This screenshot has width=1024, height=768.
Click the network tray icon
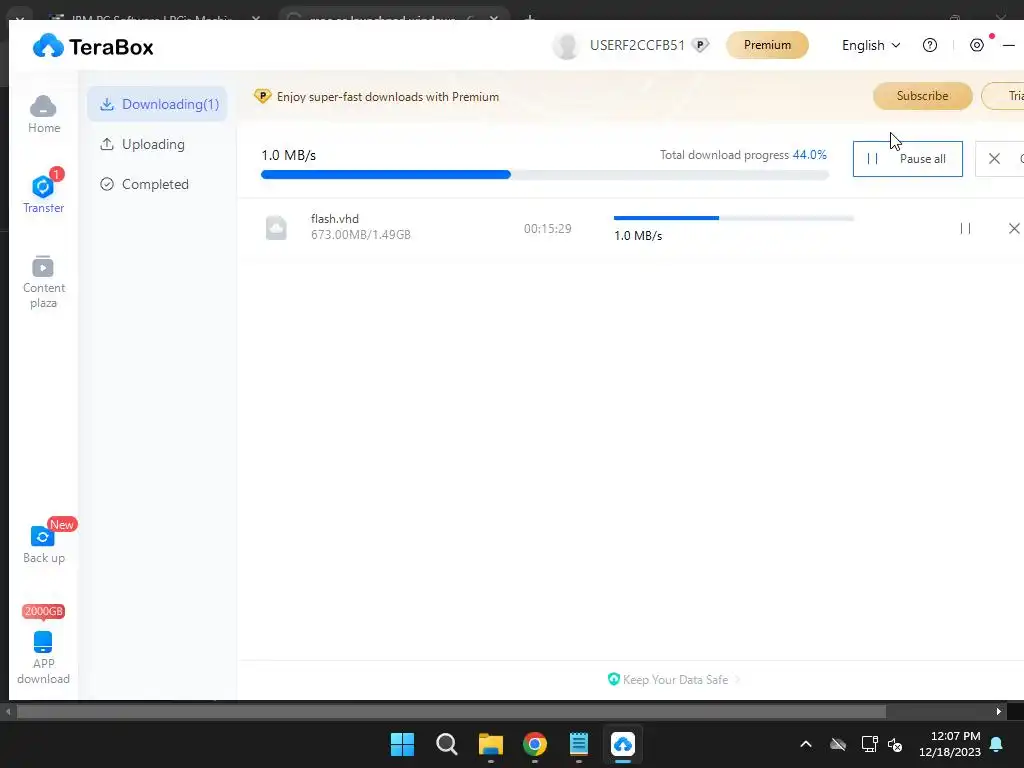pos(869,744)
